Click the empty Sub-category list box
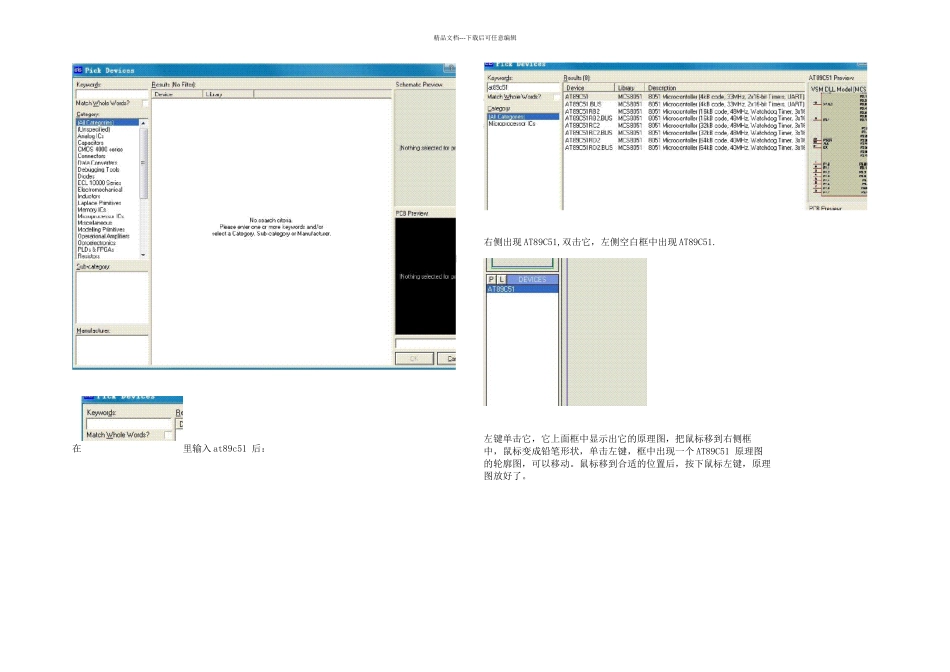This screenshot has height=672, width=950. tap(112, 297)
